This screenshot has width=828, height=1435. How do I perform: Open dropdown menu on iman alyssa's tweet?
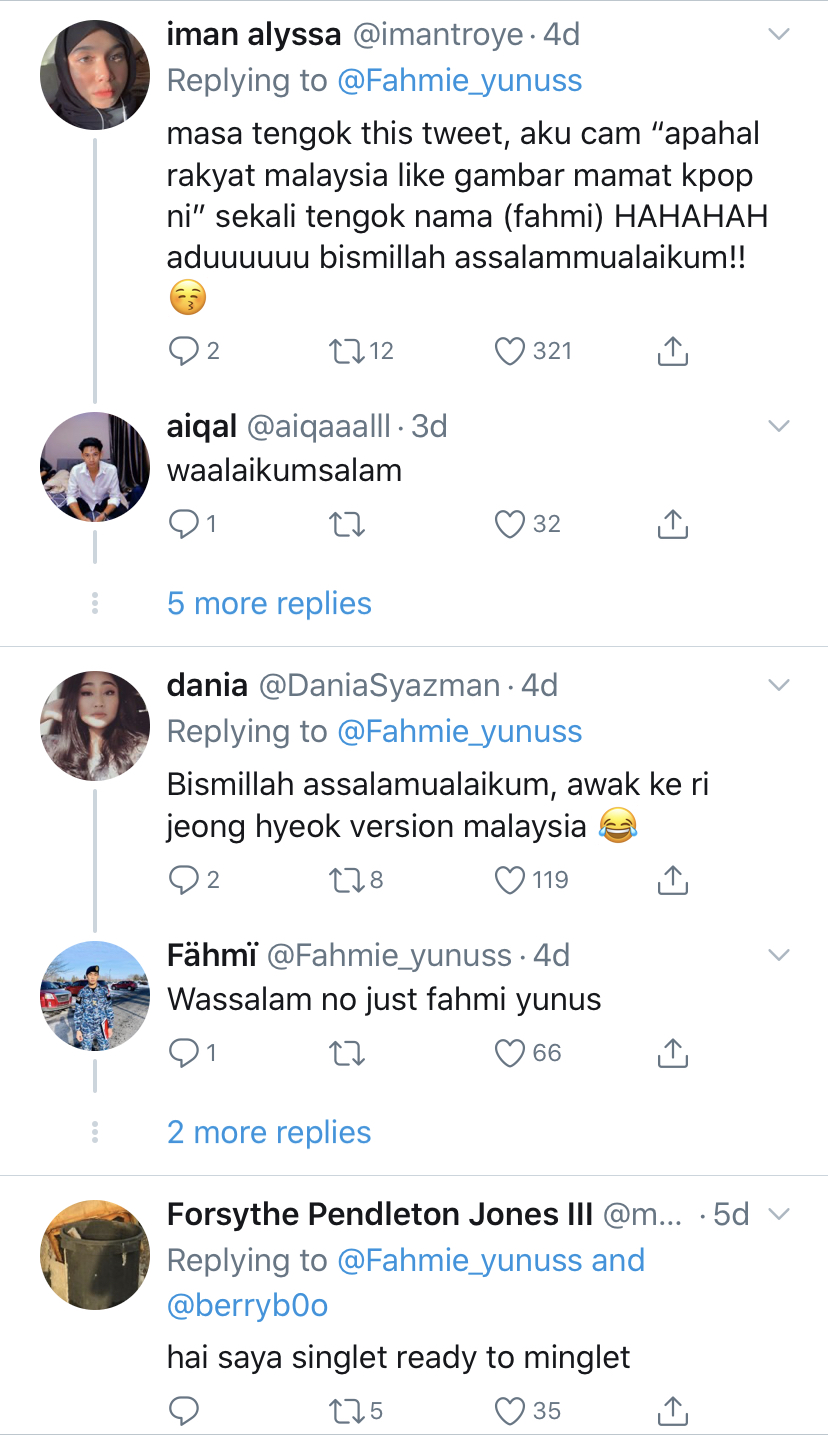[x=778, y=35]
